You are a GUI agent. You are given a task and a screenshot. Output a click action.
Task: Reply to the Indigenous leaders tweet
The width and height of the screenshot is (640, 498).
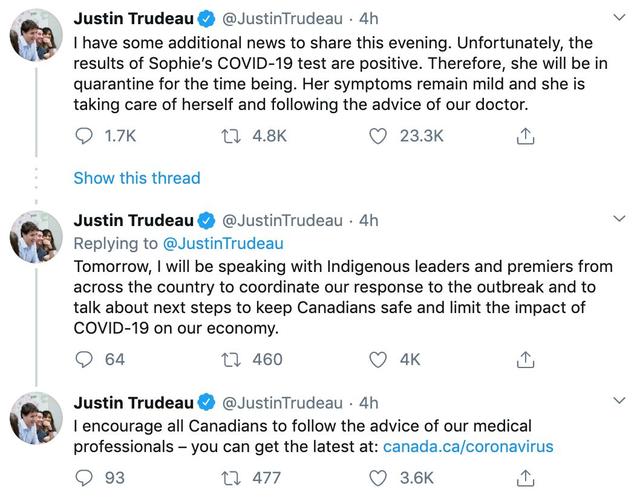click(84, 359)
